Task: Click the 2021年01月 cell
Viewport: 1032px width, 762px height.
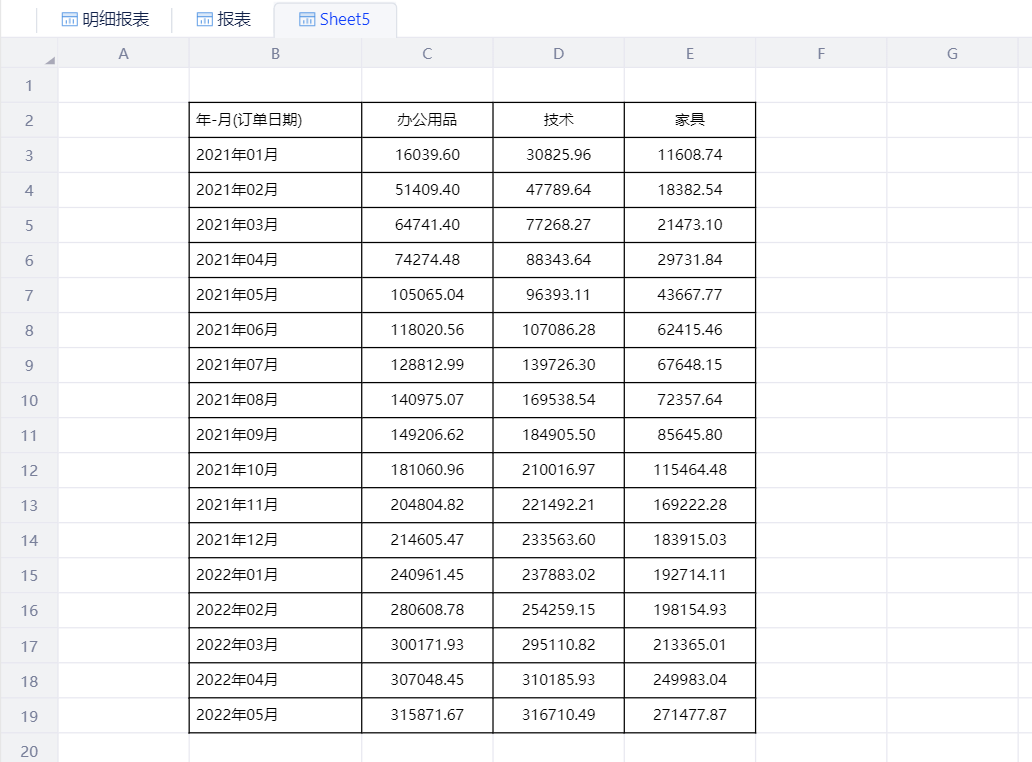Action: coord(275,155)
